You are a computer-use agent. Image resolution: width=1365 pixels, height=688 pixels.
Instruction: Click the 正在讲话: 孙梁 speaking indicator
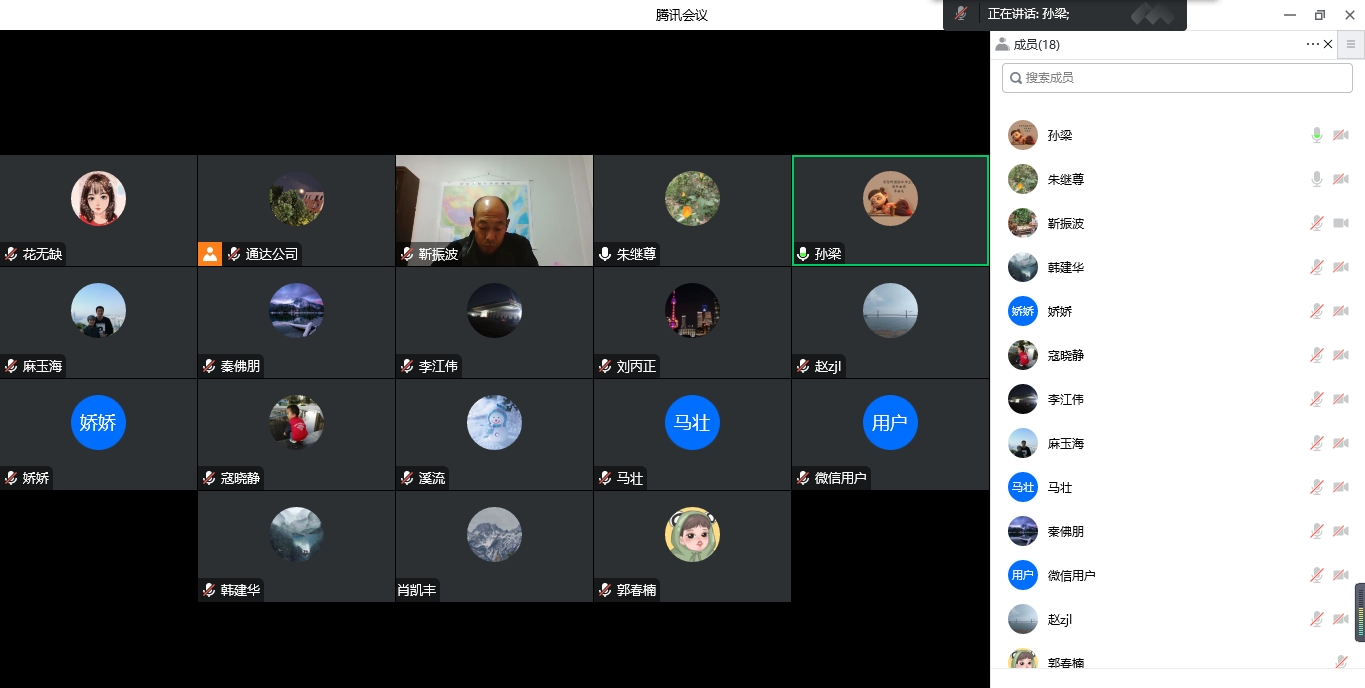click(x=1029, y=14)
